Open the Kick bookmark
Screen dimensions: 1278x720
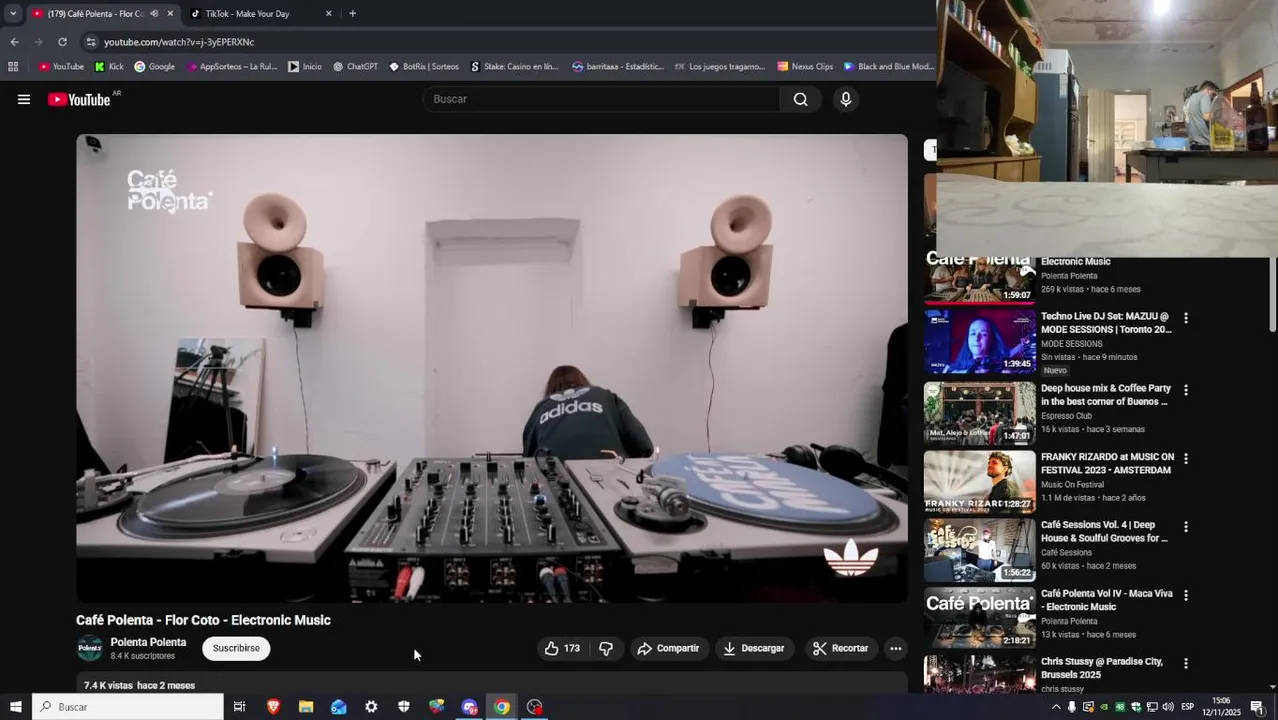tap(109, 67)
